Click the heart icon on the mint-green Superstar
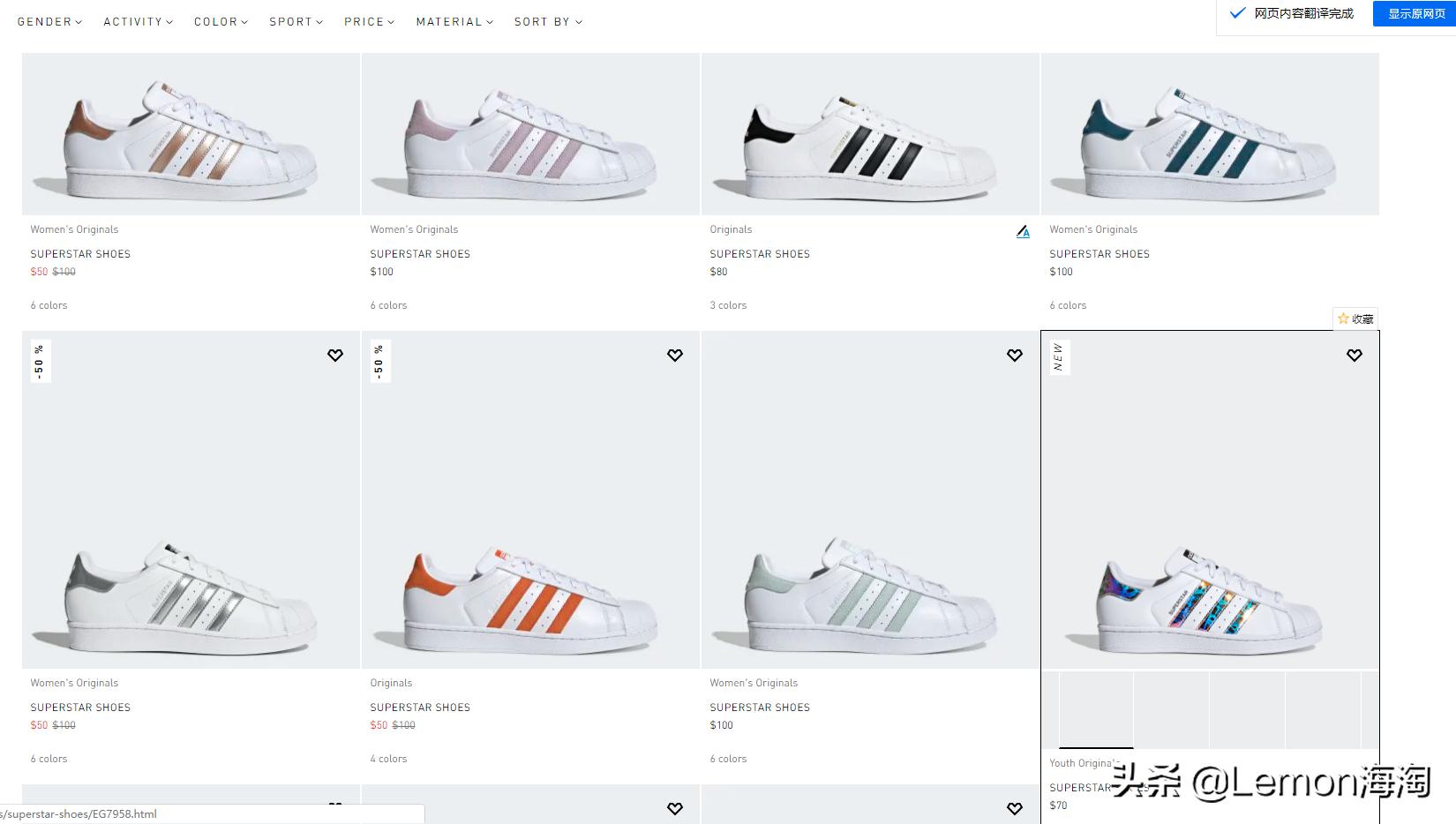This screenshot has width=1456, height=824. click(x=1015, y=355)
